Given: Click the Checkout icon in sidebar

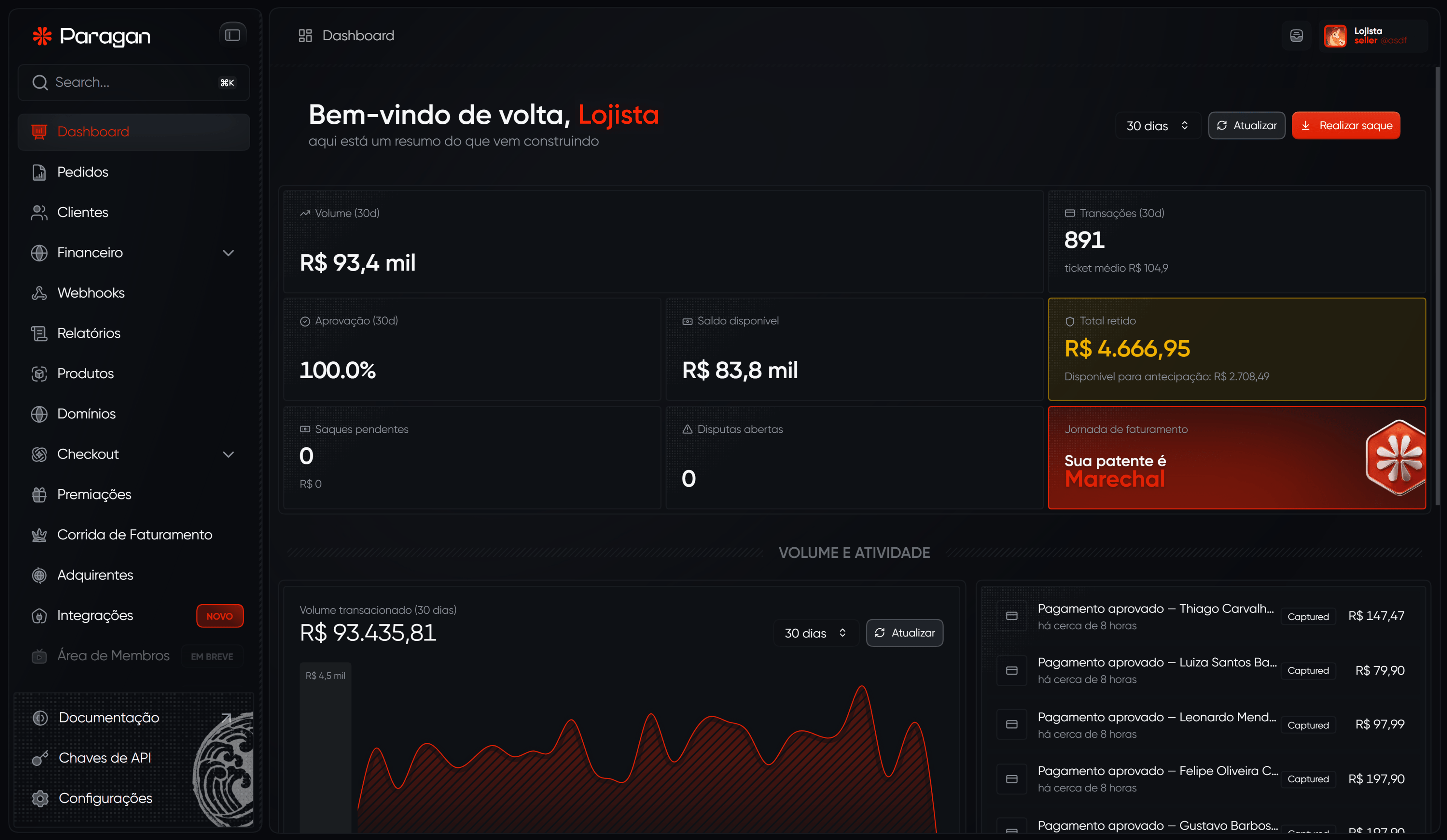Looking at the screenshot, I should click(39, 454).
